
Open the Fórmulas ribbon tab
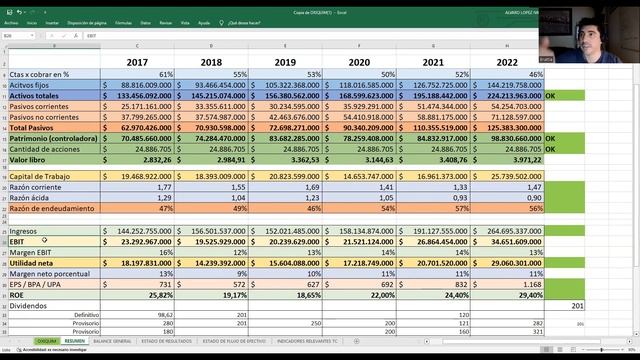pos(123,23)
